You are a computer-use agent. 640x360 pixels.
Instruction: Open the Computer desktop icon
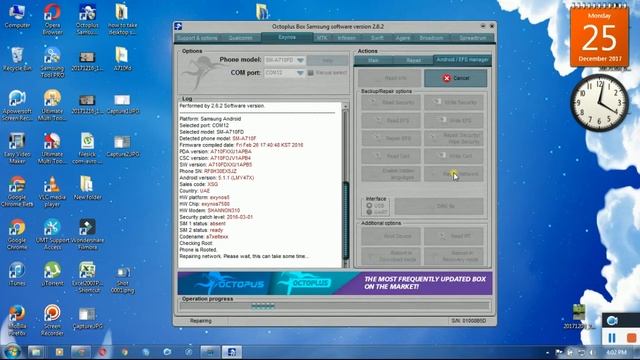pyautogui.click(x=17, y=17)
